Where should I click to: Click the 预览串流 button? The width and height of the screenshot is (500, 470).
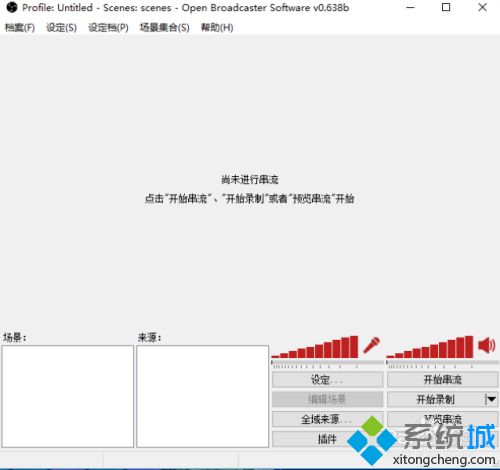443,419
